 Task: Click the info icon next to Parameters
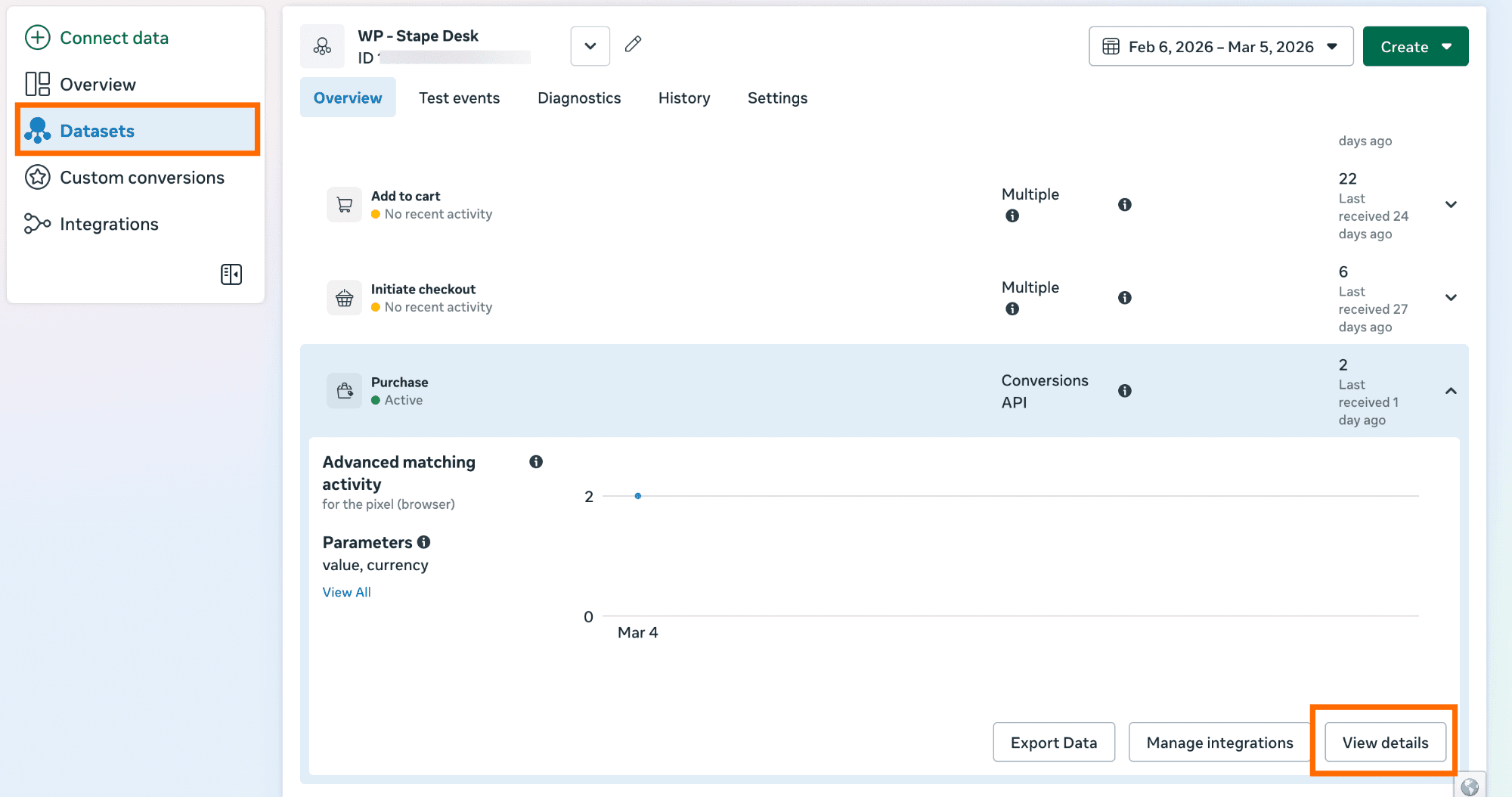(424, 542)
